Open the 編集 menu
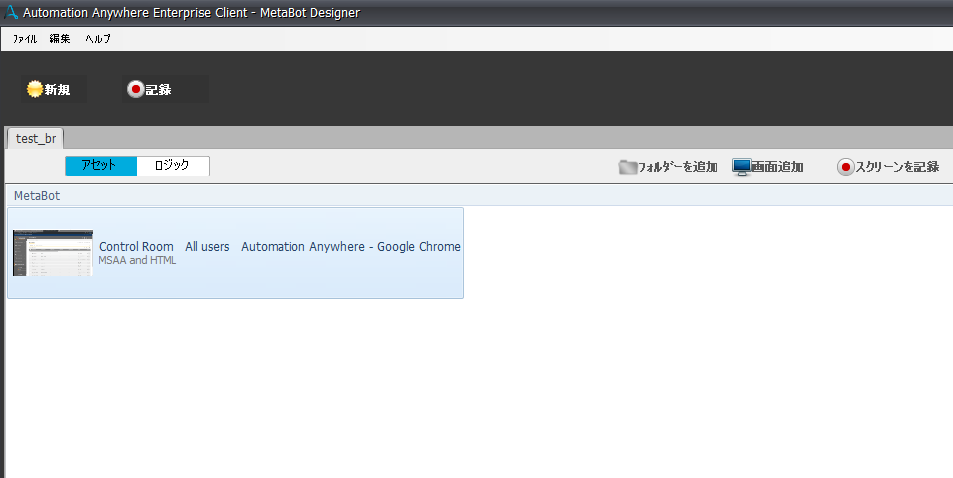 [60, 39]
